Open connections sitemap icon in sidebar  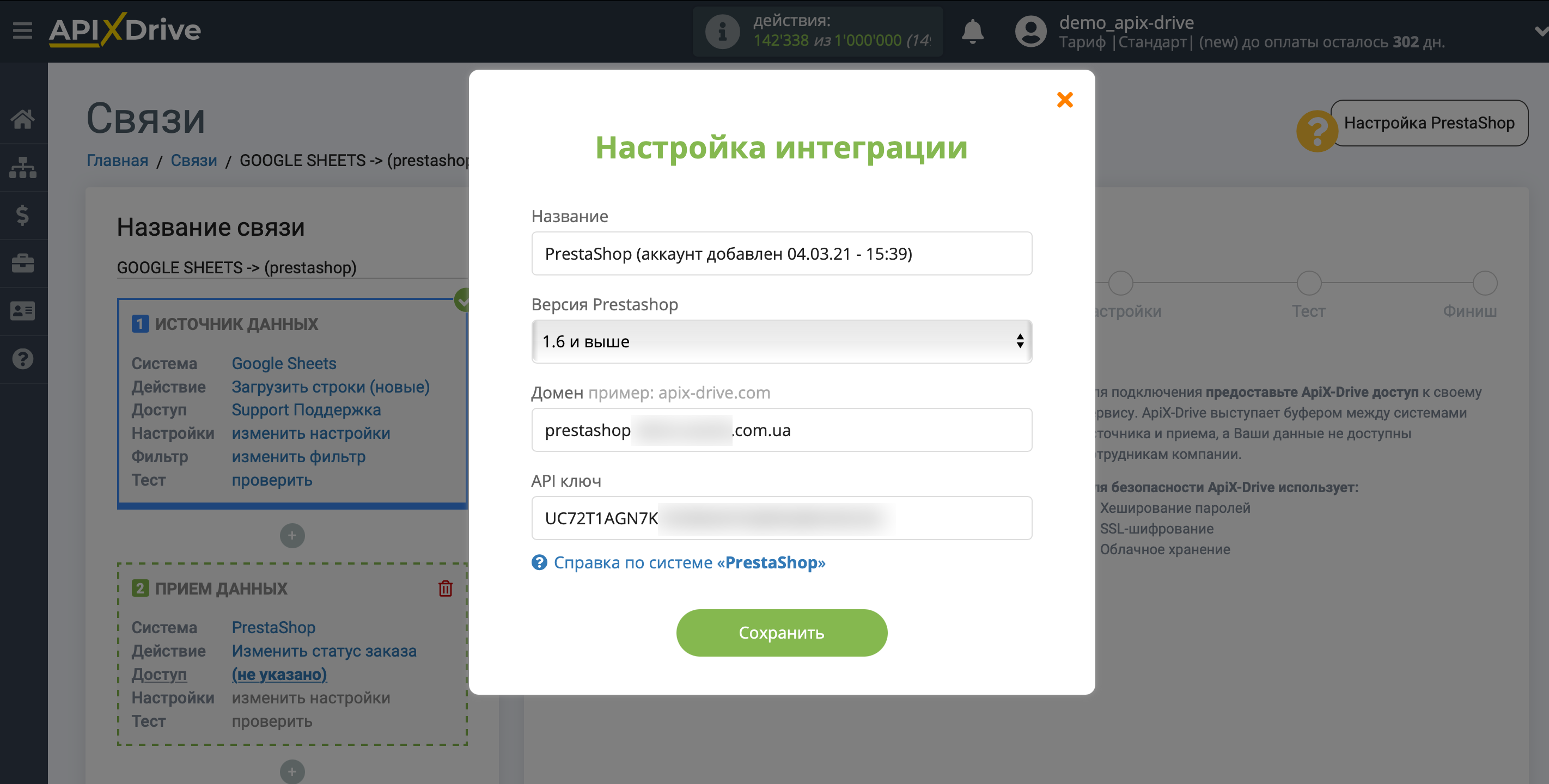23,167
